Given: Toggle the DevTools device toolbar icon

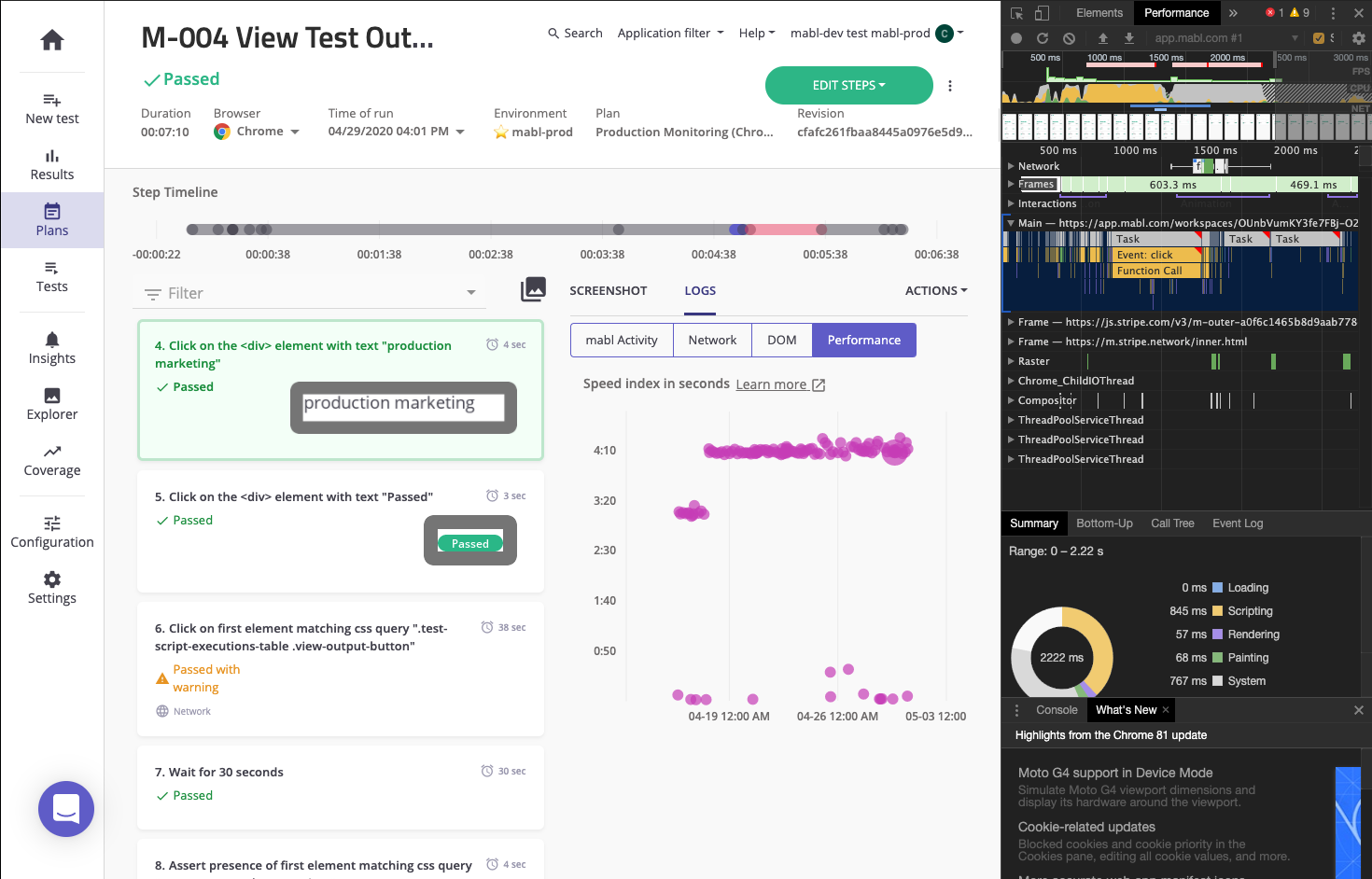Looking at the screenshot, I should [x=1043, y=13].
